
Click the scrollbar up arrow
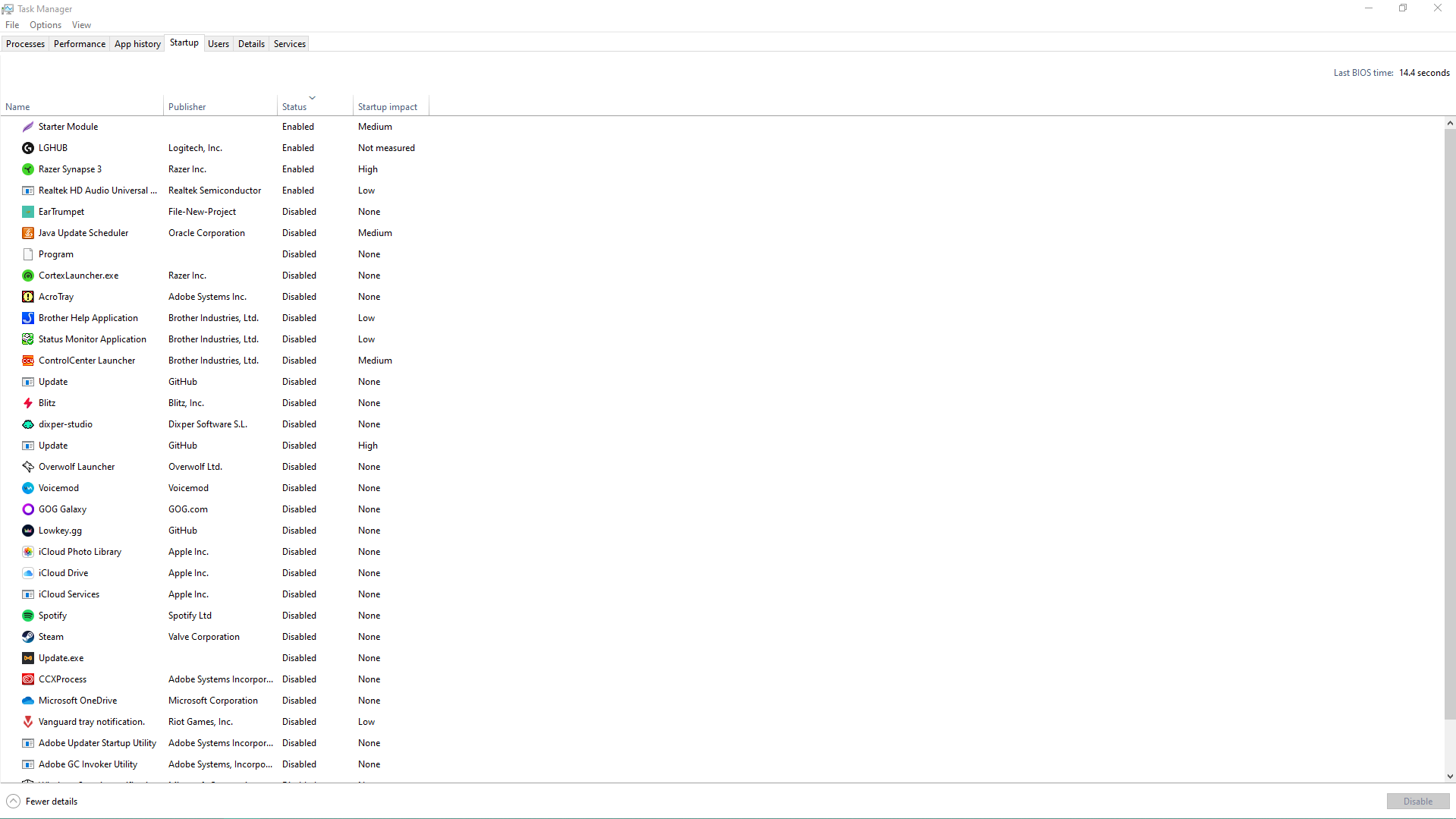click(1450, 123)
